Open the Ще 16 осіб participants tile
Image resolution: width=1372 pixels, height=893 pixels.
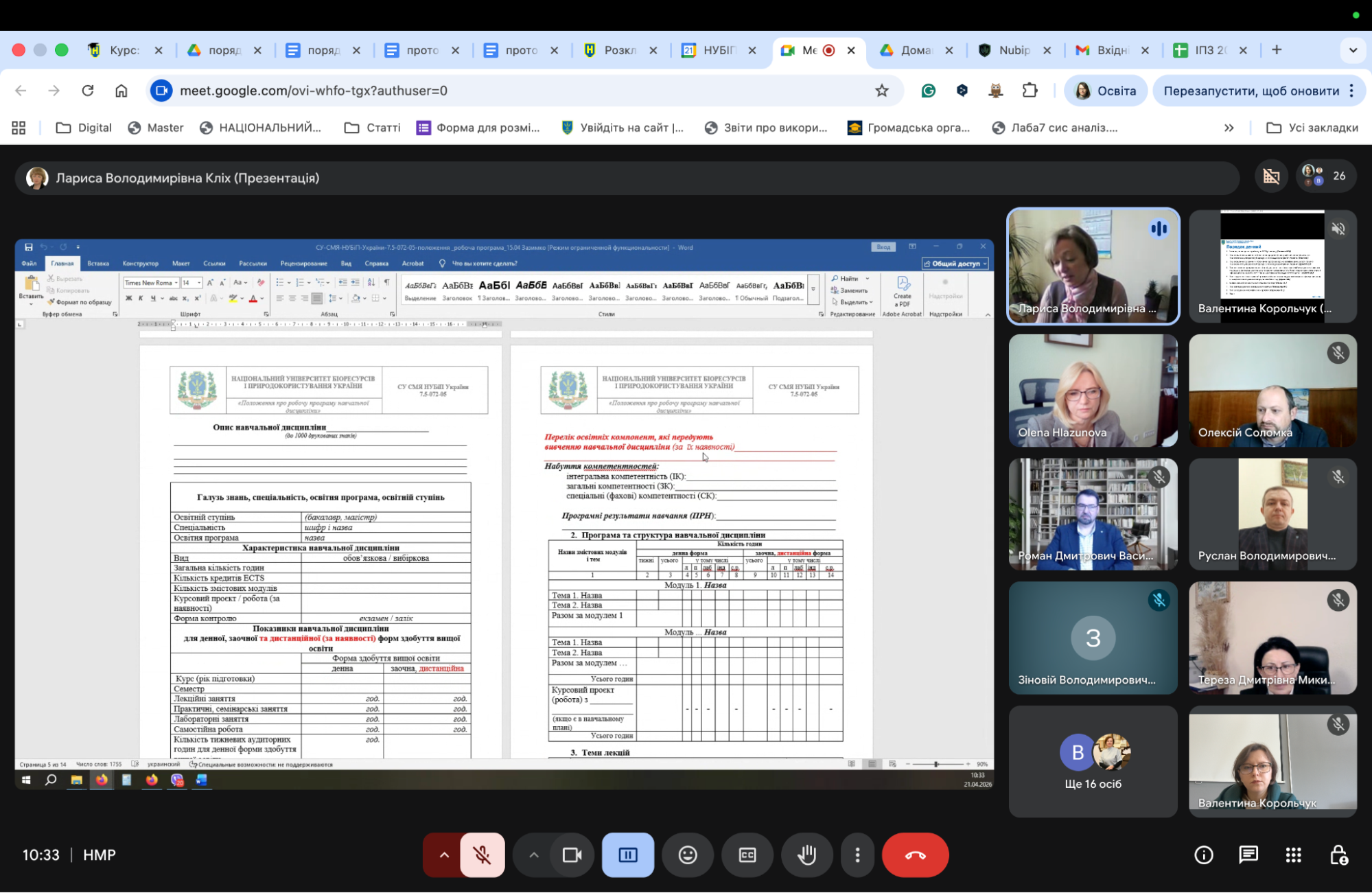point(1093,762)
